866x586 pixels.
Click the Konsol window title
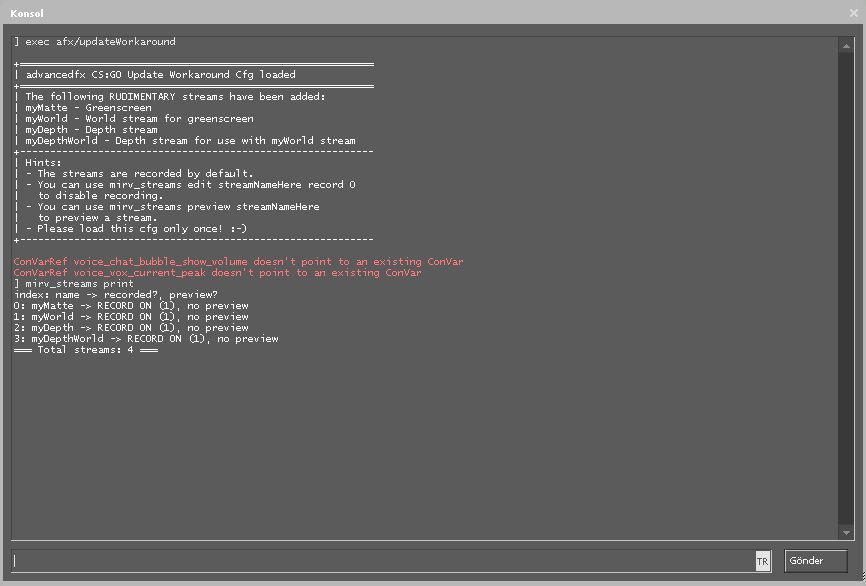pos(27,13)
